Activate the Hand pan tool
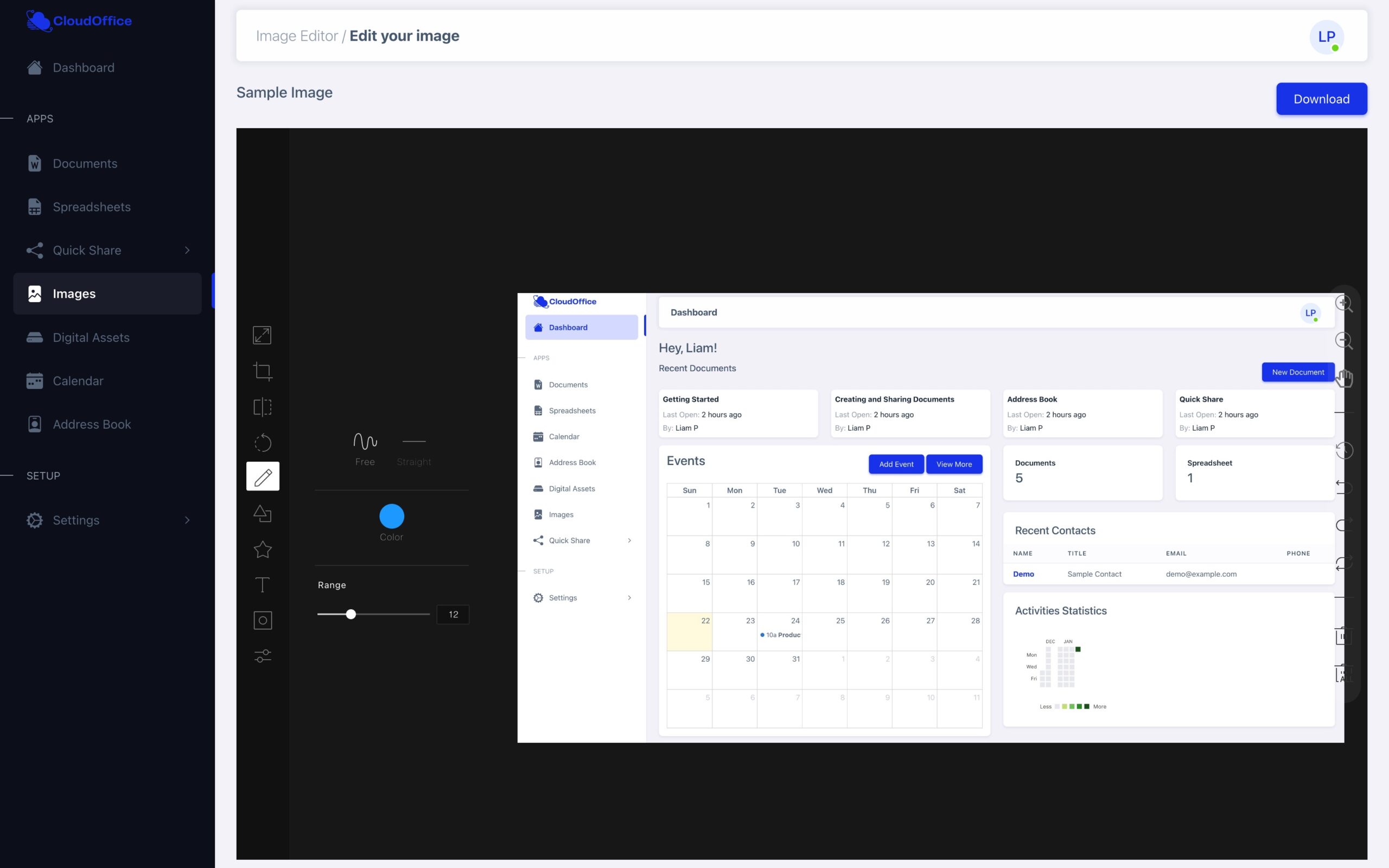Screen dimensions: 1389x868 pos(1346,378)
